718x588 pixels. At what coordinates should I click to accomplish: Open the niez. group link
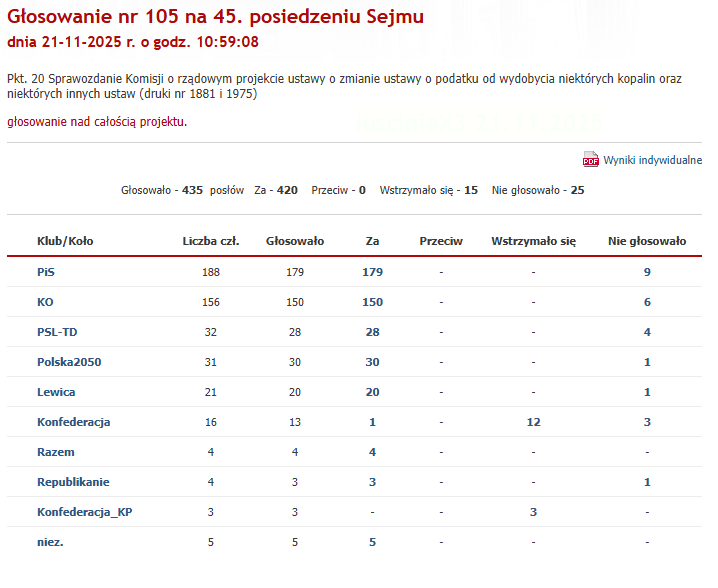pos(50,542)
